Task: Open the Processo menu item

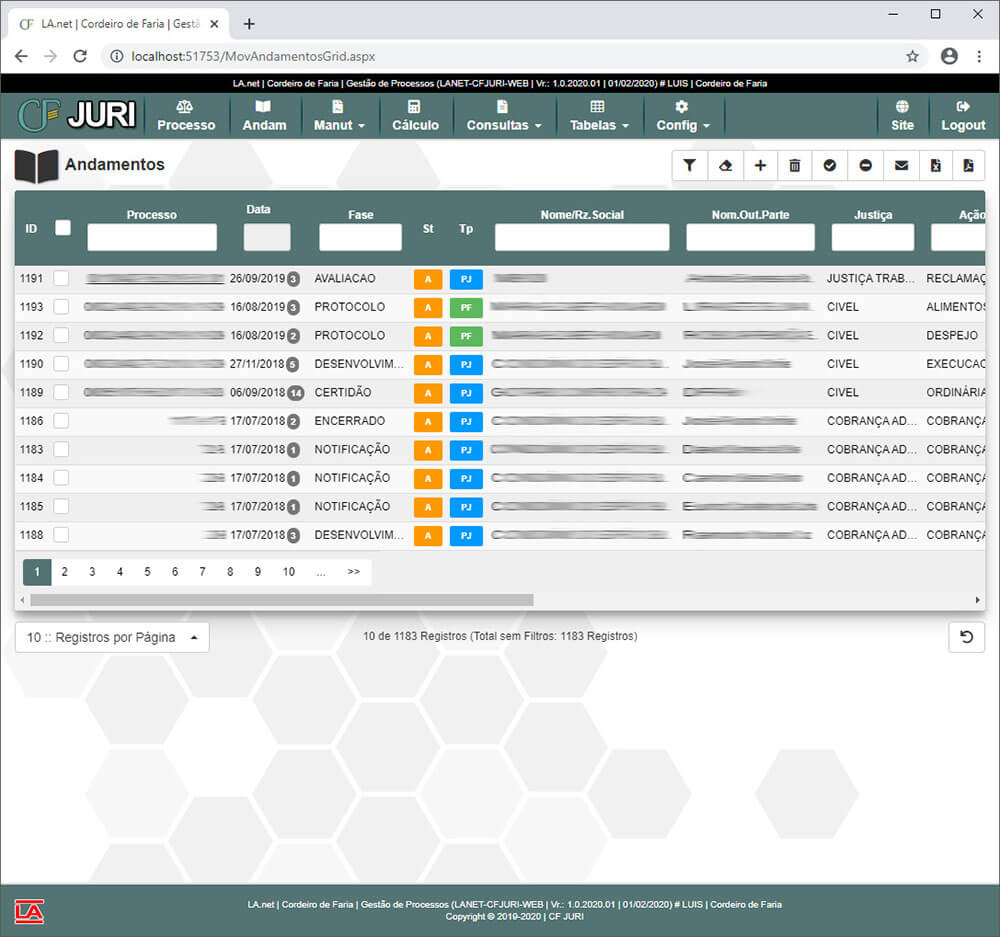Action: (x=186, y=116)
